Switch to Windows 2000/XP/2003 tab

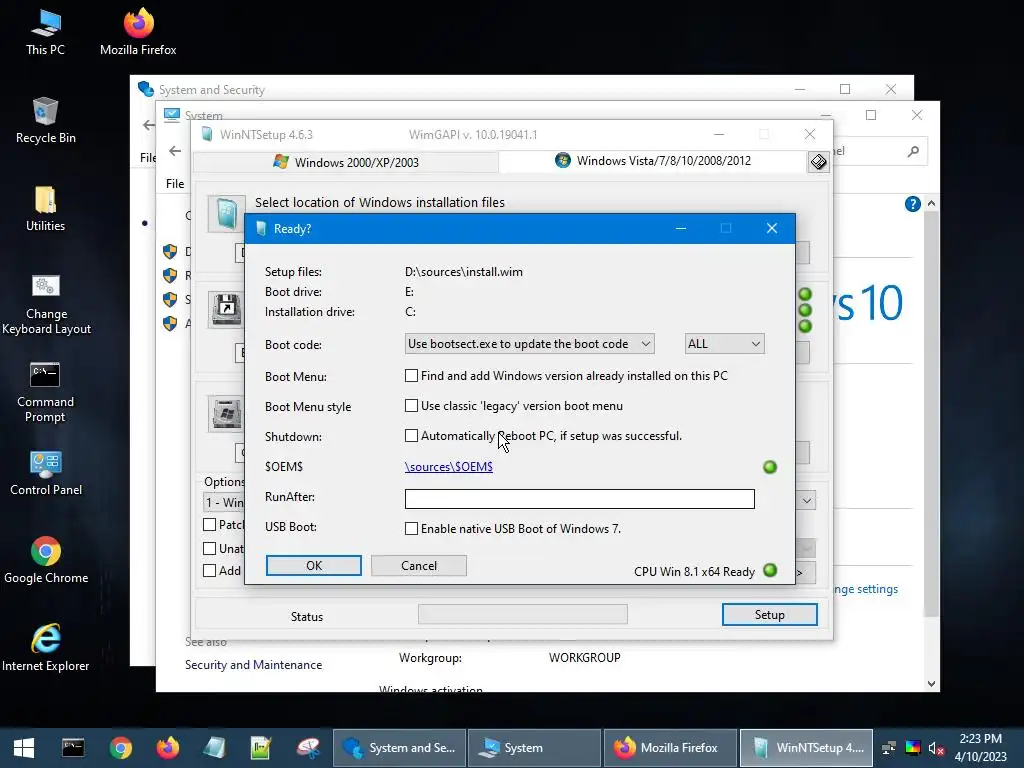346,162
